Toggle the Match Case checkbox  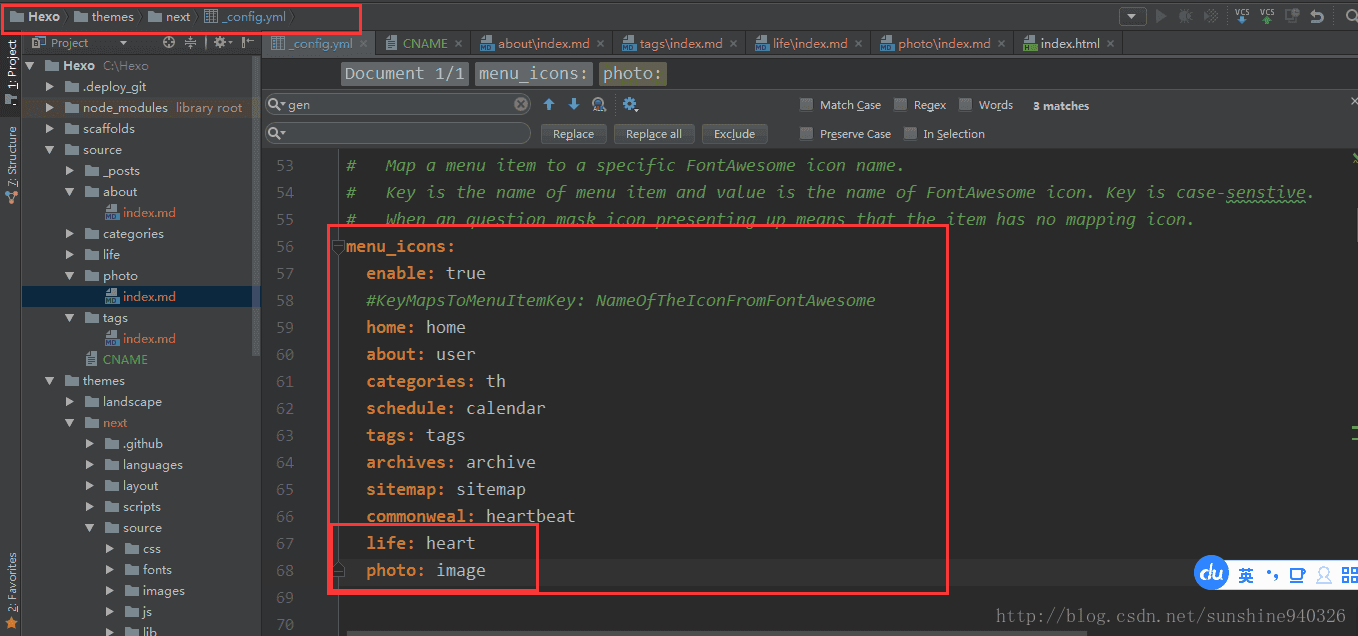pos(806,105)
